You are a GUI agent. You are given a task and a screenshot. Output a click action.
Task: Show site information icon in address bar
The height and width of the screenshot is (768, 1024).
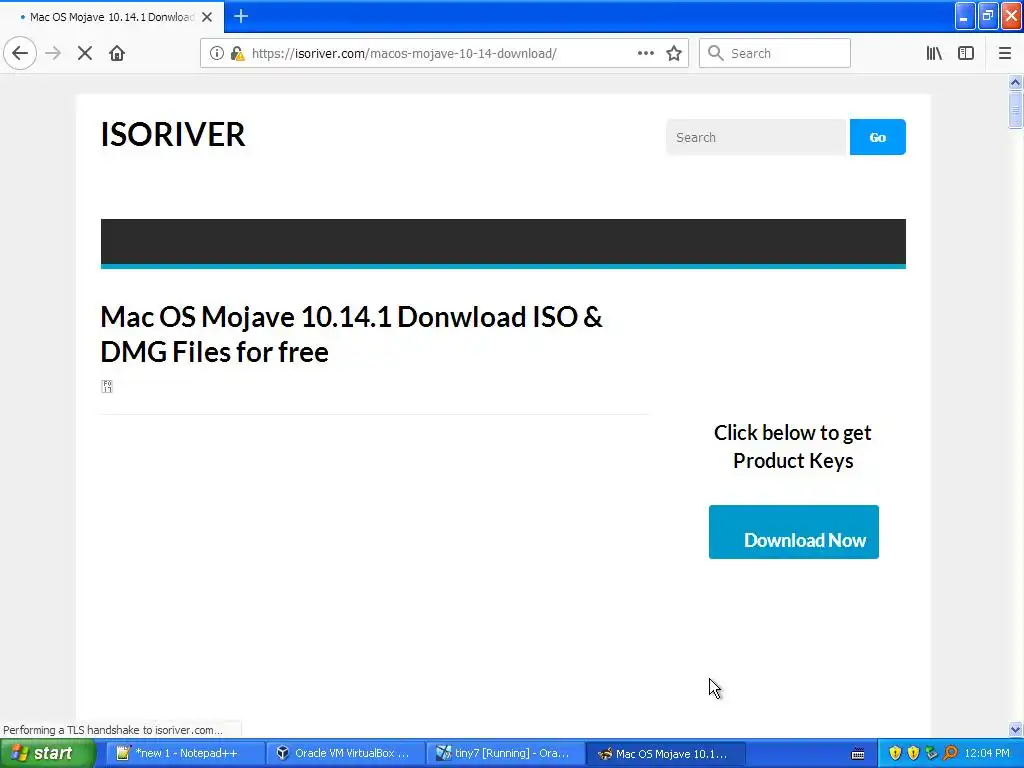217,53
